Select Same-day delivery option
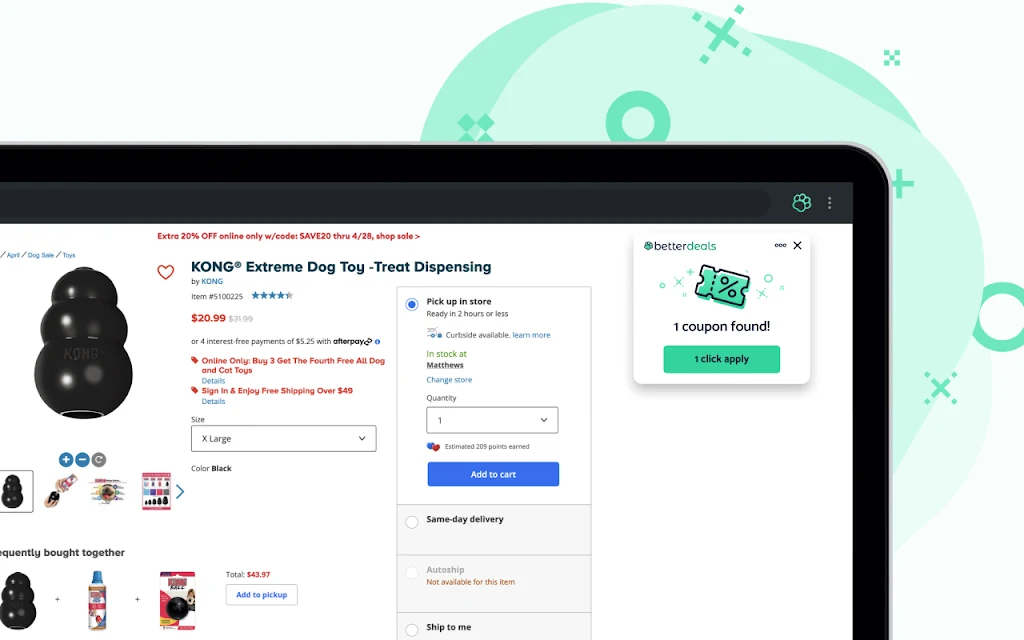 point(411,522)
